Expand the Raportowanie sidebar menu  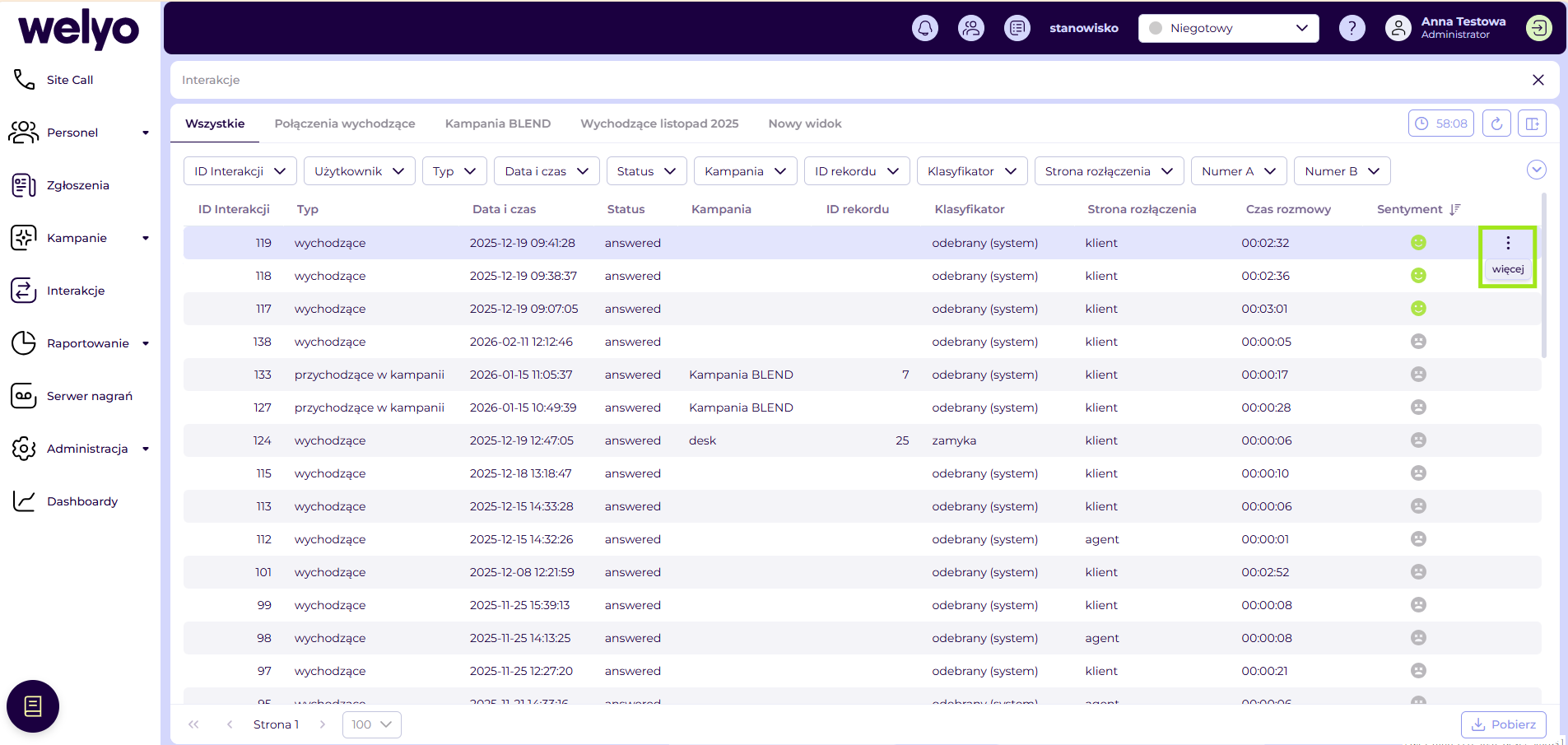point(87,343)
